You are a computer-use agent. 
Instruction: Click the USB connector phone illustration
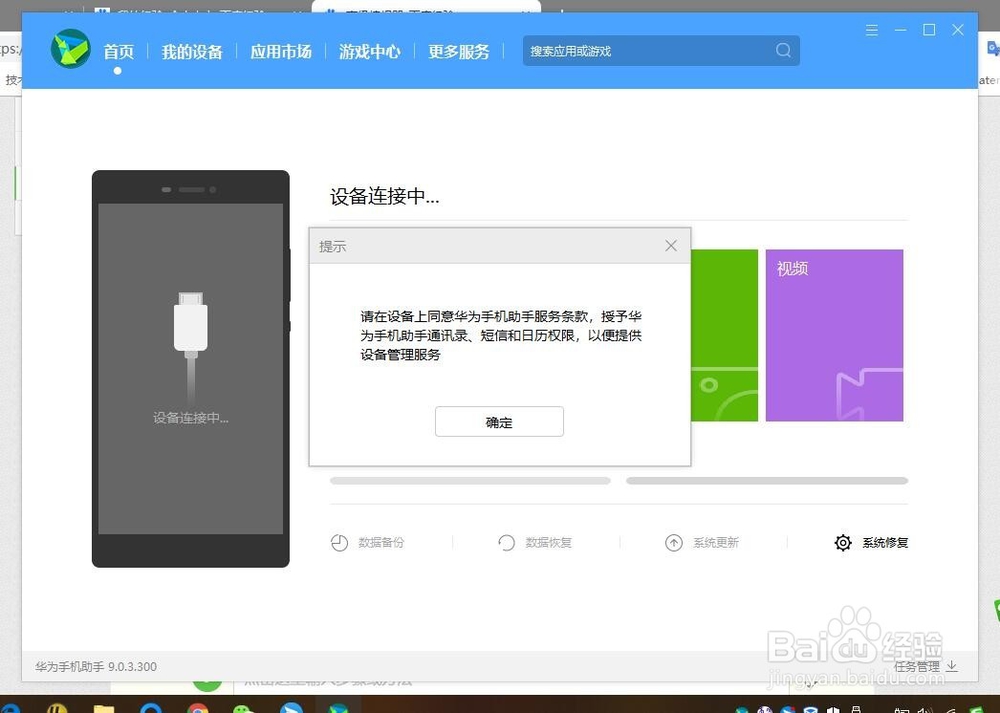pyautogui.click(x=191, y=369)
